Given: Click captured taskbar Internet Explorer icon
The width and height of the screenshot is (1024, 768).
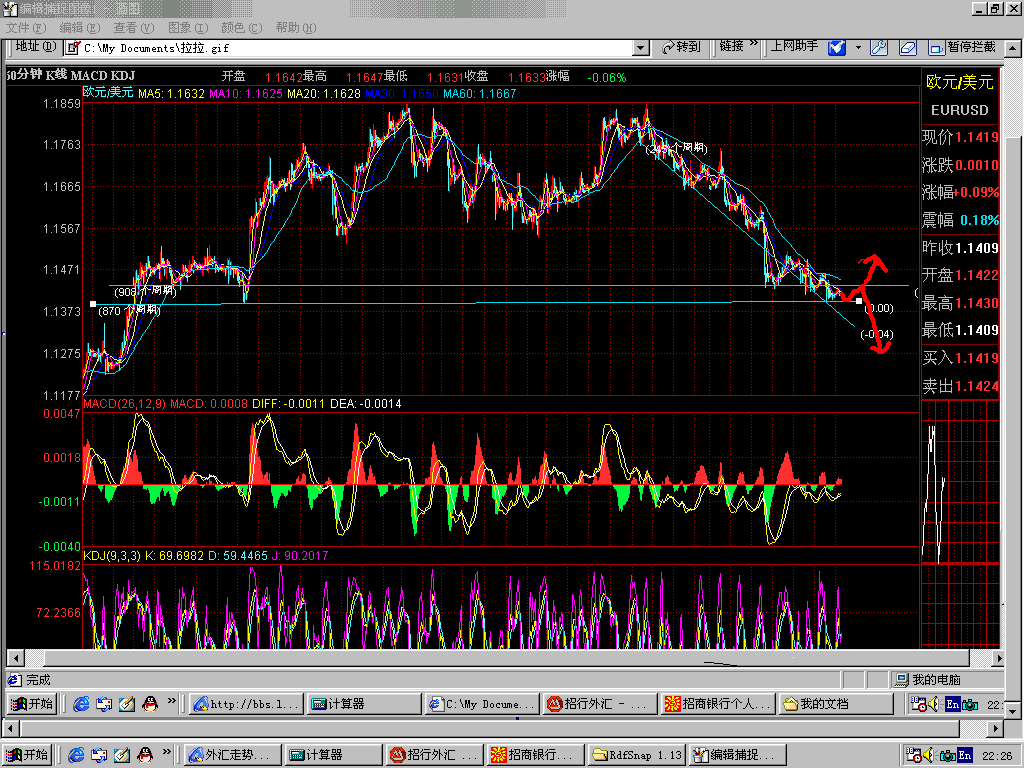Looking at the screenshot, I should [x=81, y=703].
